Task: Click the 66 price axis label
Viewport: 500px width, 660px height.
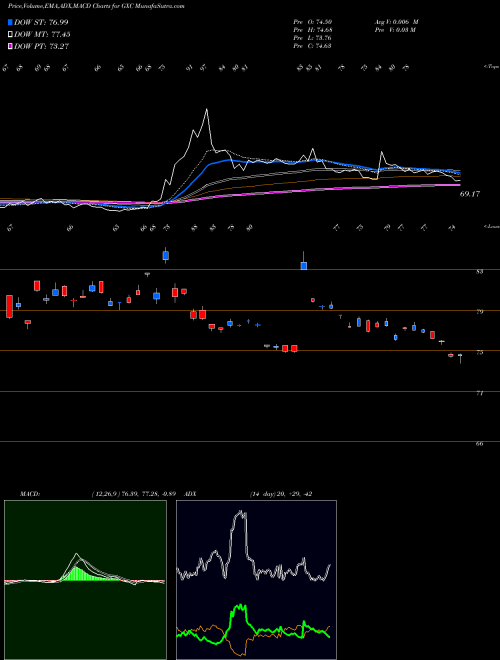Action: (x=479, y=444)
